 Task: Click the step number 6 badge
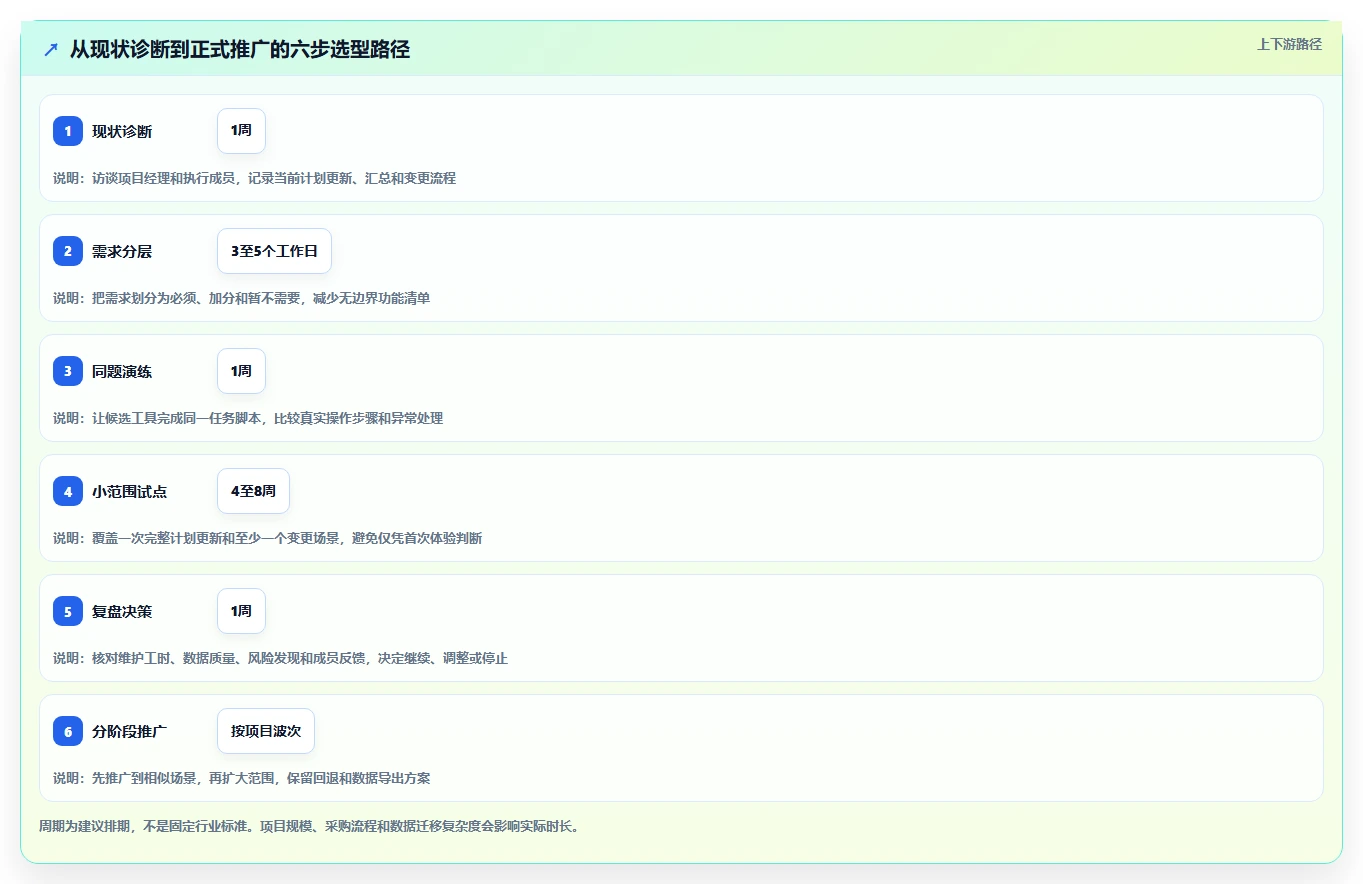(68, 731)
